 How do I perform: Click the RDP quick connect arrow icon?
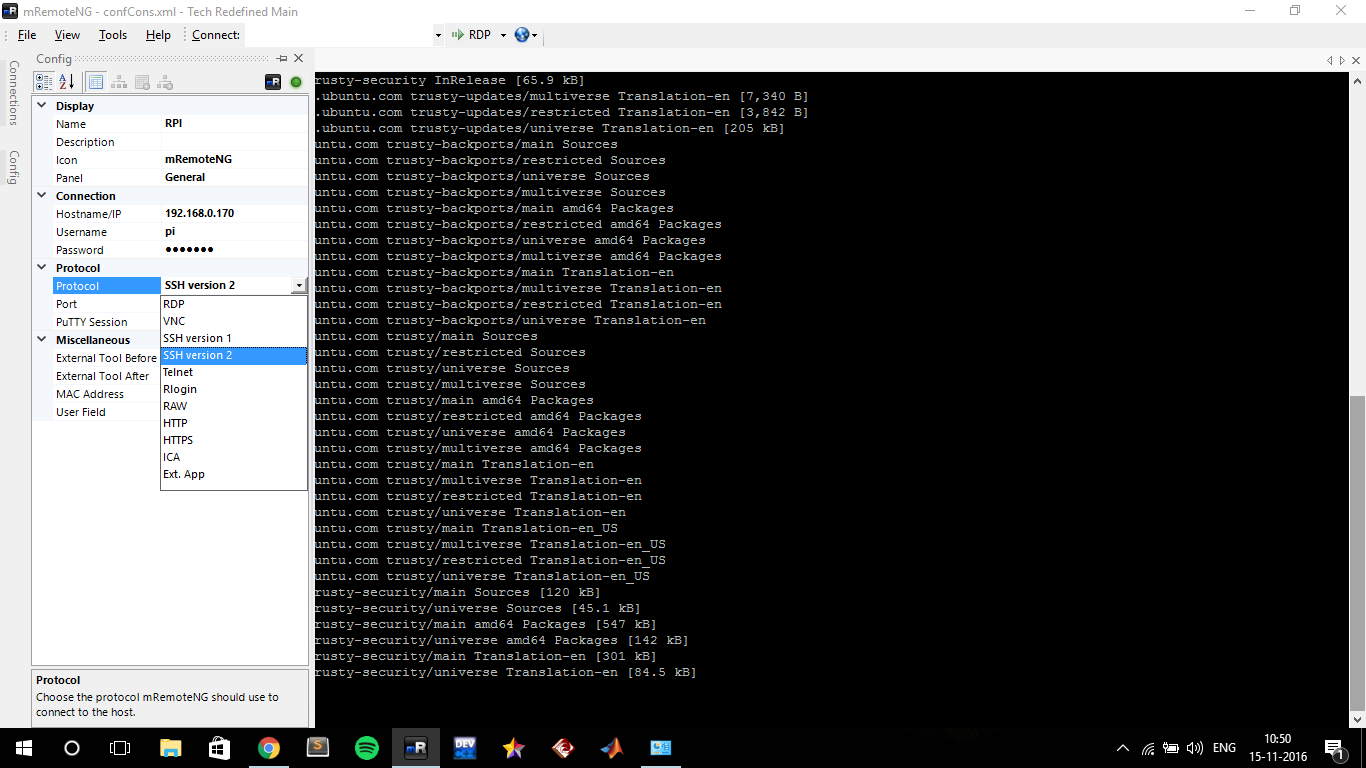(458, 35)
